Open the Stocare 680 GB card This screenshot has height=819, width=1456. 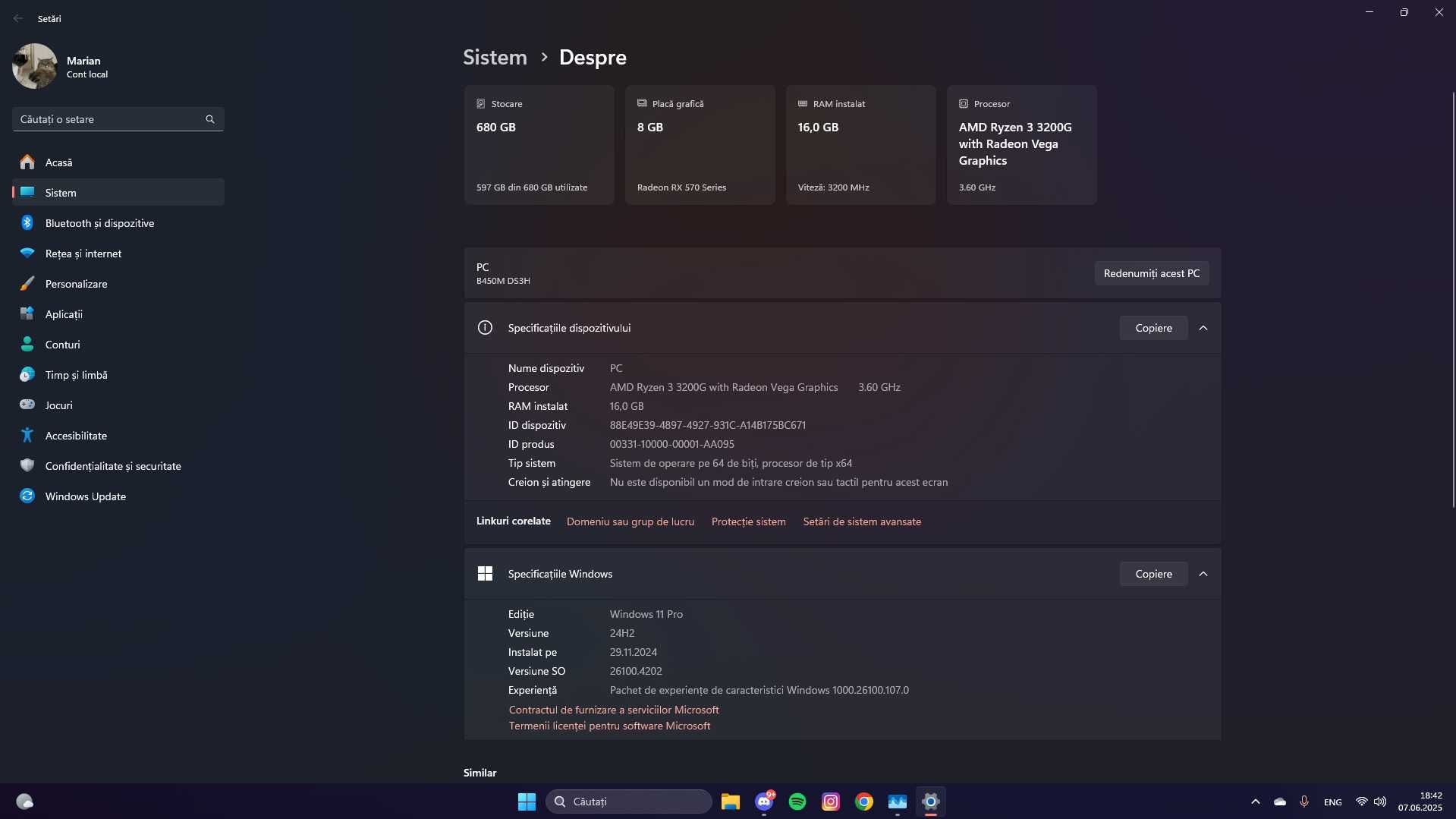click(539, 145)
